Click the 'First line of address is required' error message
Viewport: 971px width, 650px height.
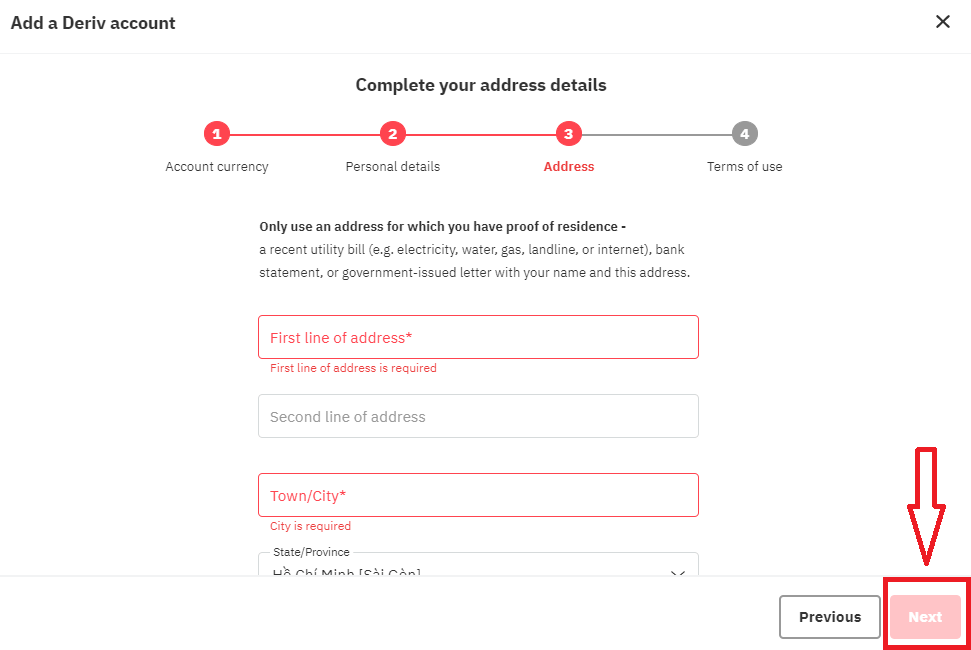pyautogui.click(x=352, y=368)
